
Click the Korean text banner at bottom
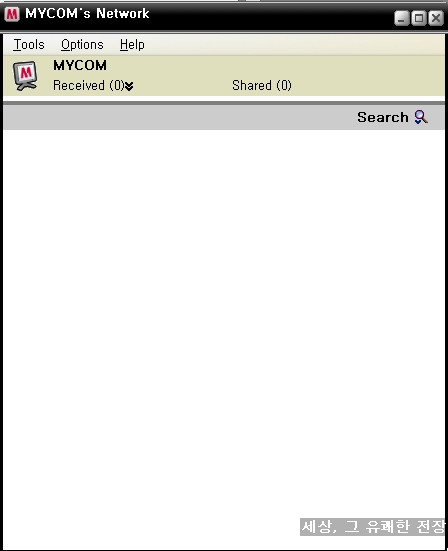(x=372, y=527)
